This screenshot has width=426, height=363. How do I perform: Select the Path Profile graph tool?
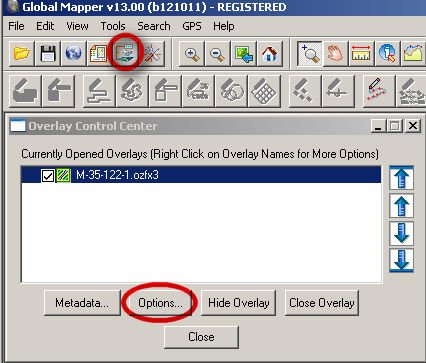tap(413, 53)
